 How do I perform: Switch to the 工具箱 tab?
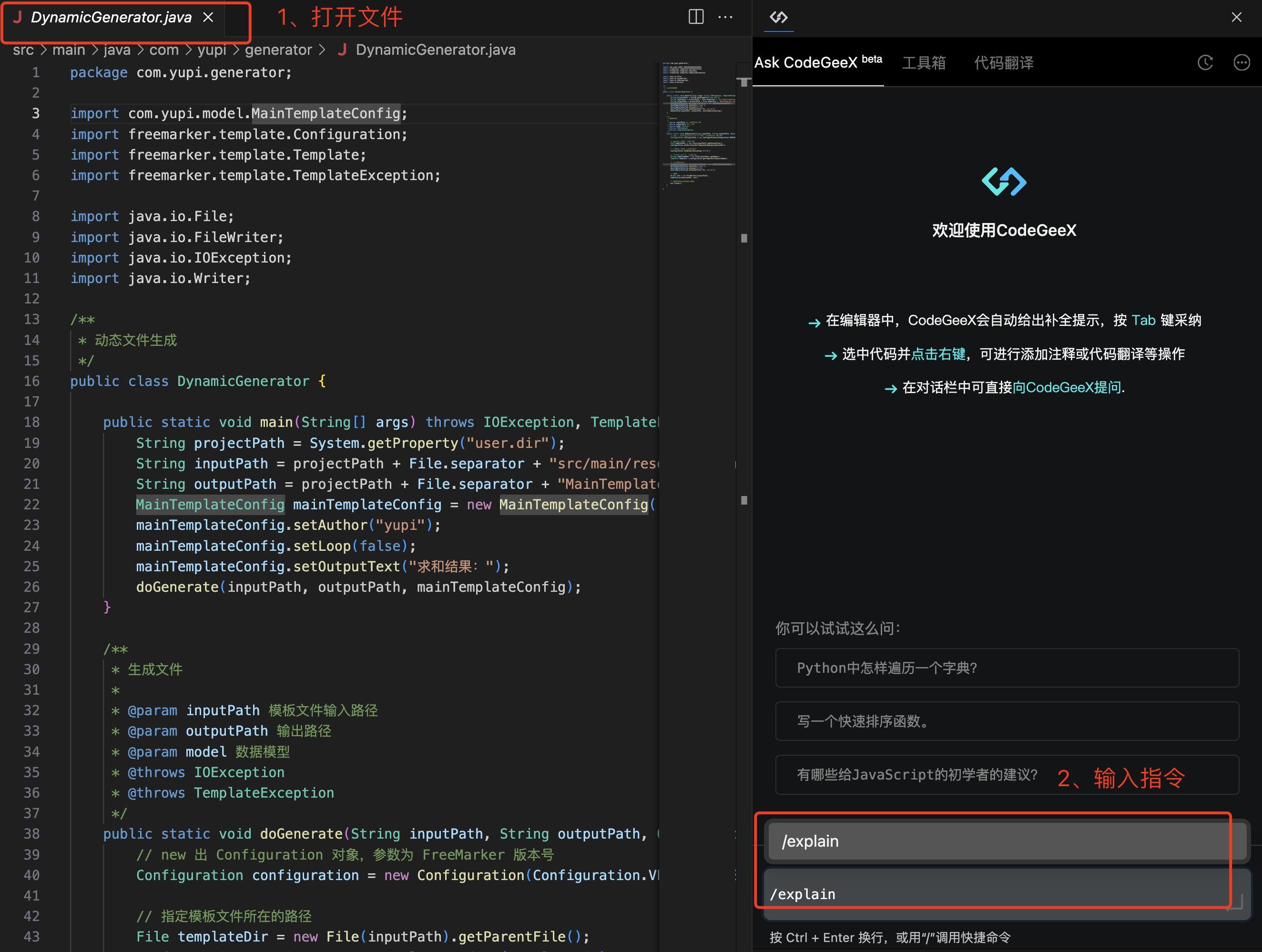pos(923,63)
